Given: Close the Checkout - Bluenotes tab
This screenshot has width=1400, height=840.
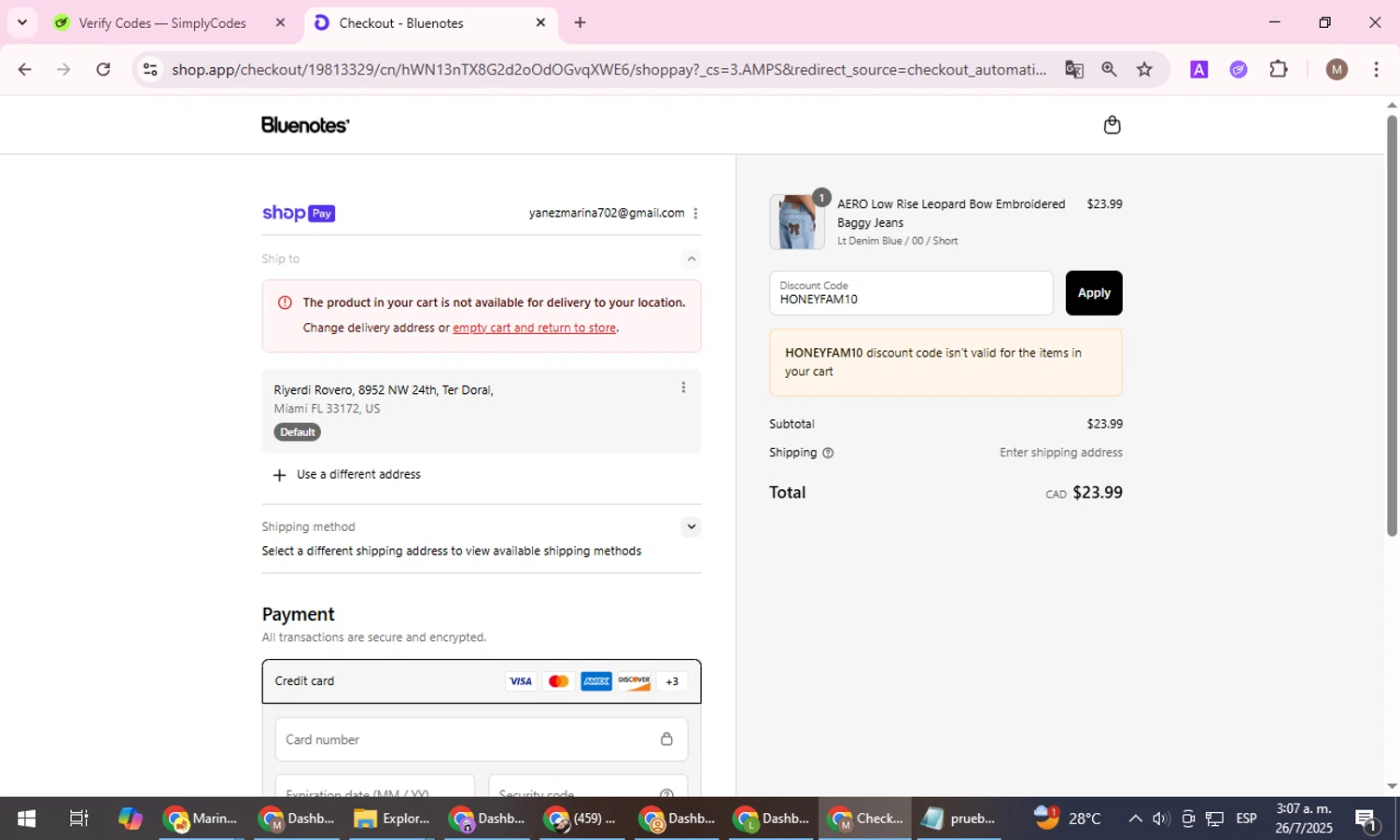Looking at the screenshot, I should (540, 22).
